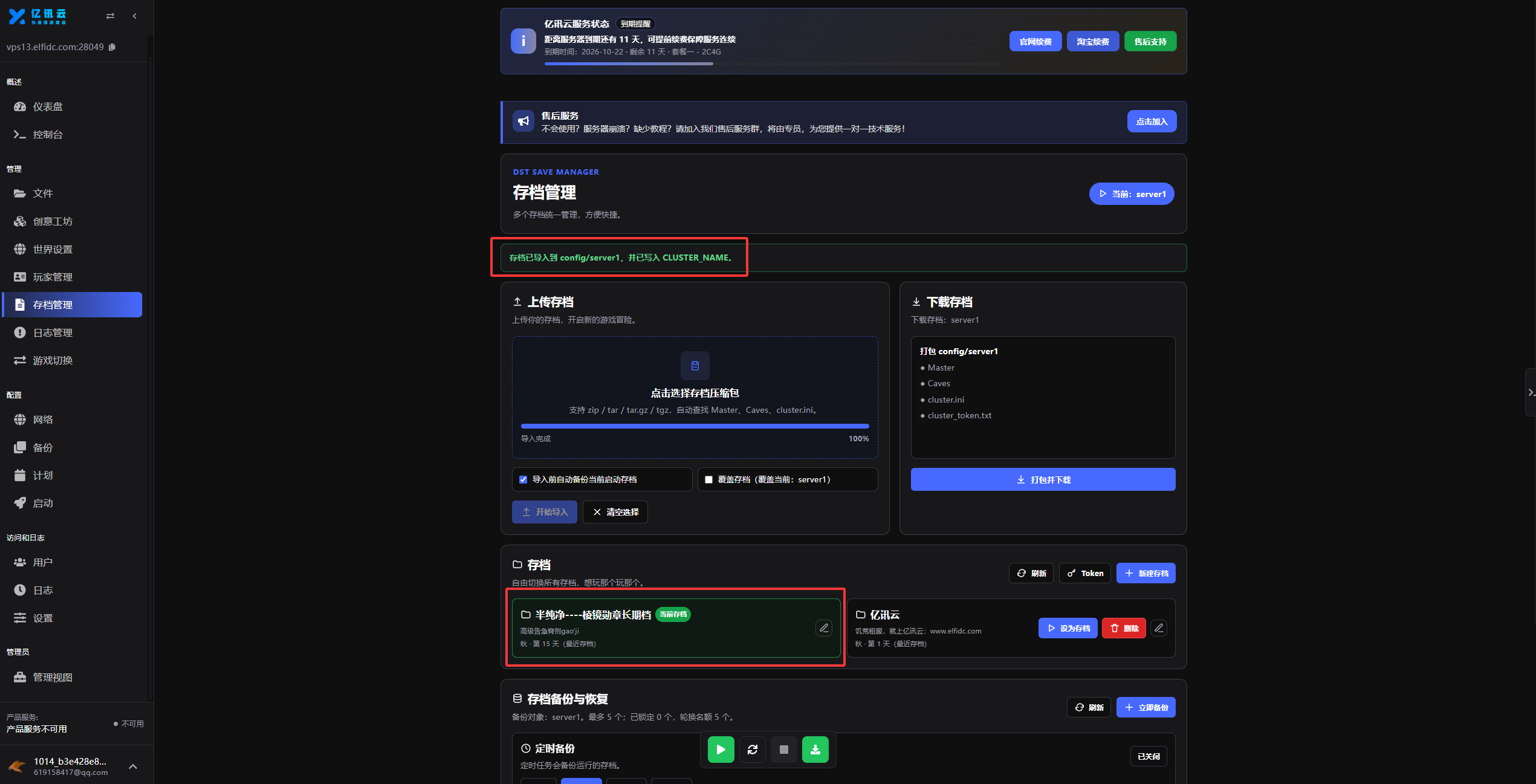Set 亿讯云 as active save
1536x784 pixels.
click(x=1068, y=628)
